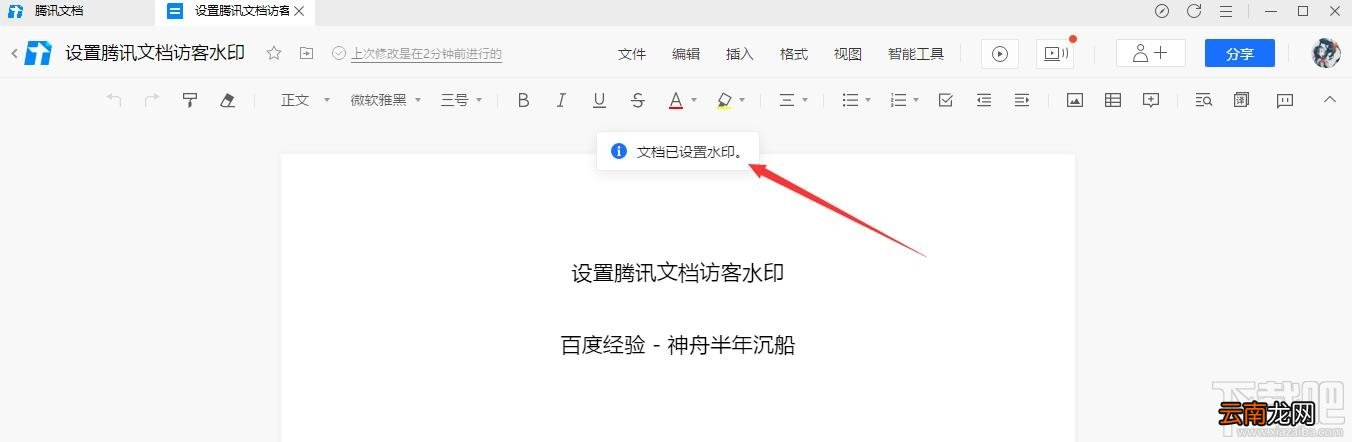Open the 编辑 menu
1352x442 pixels.
click(x=686, y=54)
